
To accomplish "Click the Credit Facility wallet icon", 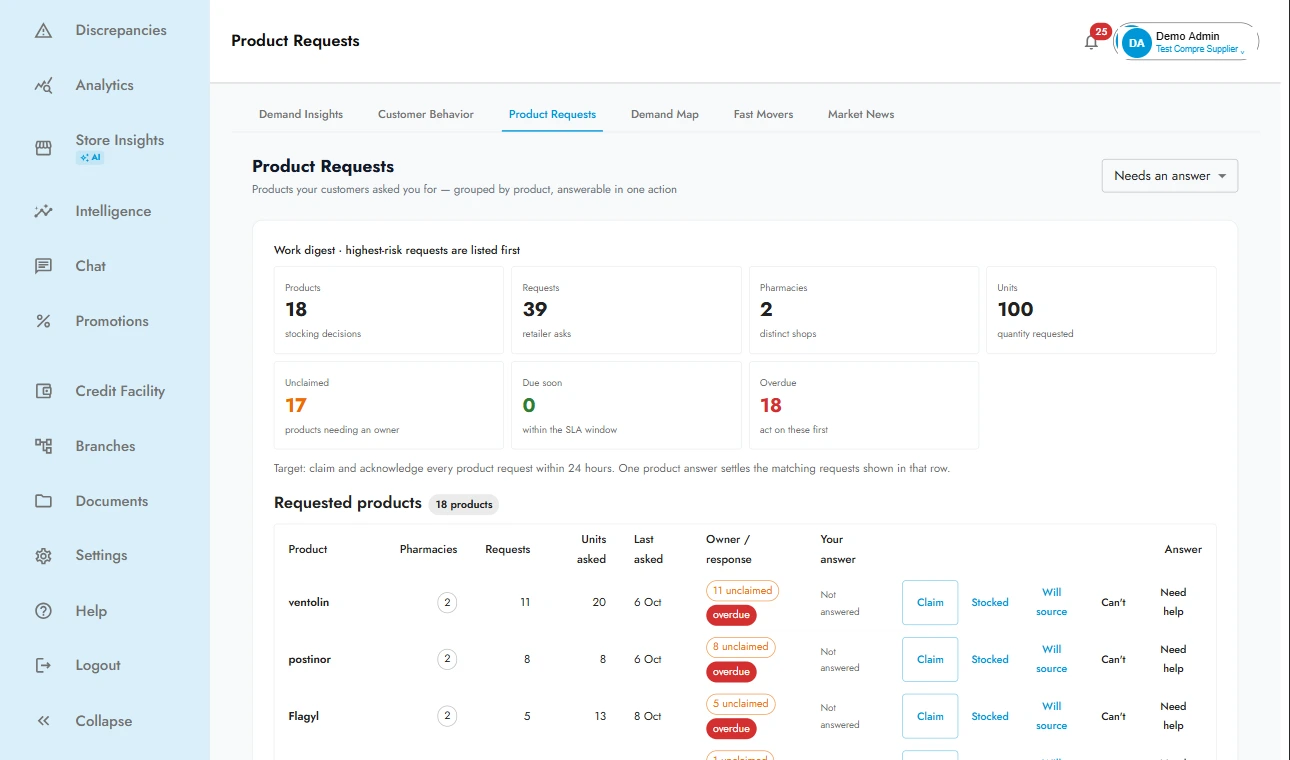I will coord(43,391).
